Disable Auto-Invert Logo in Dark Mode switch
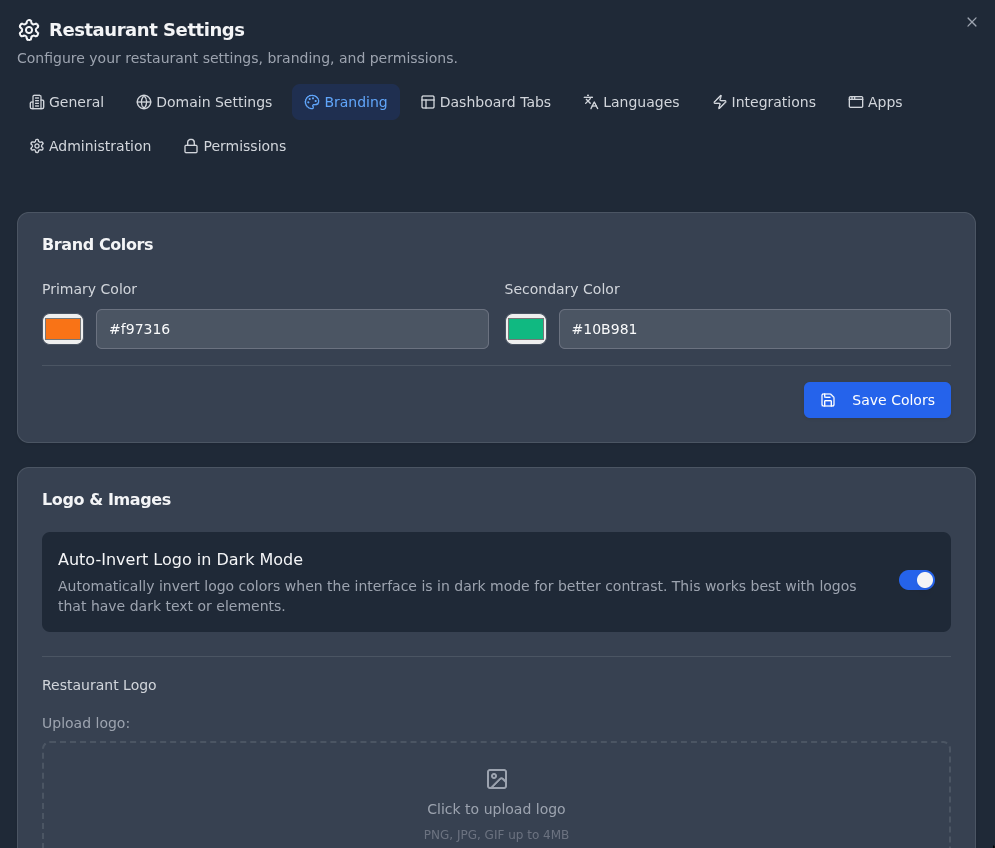The width and height of the screenshot is (995, 848). tap(916, 580)
